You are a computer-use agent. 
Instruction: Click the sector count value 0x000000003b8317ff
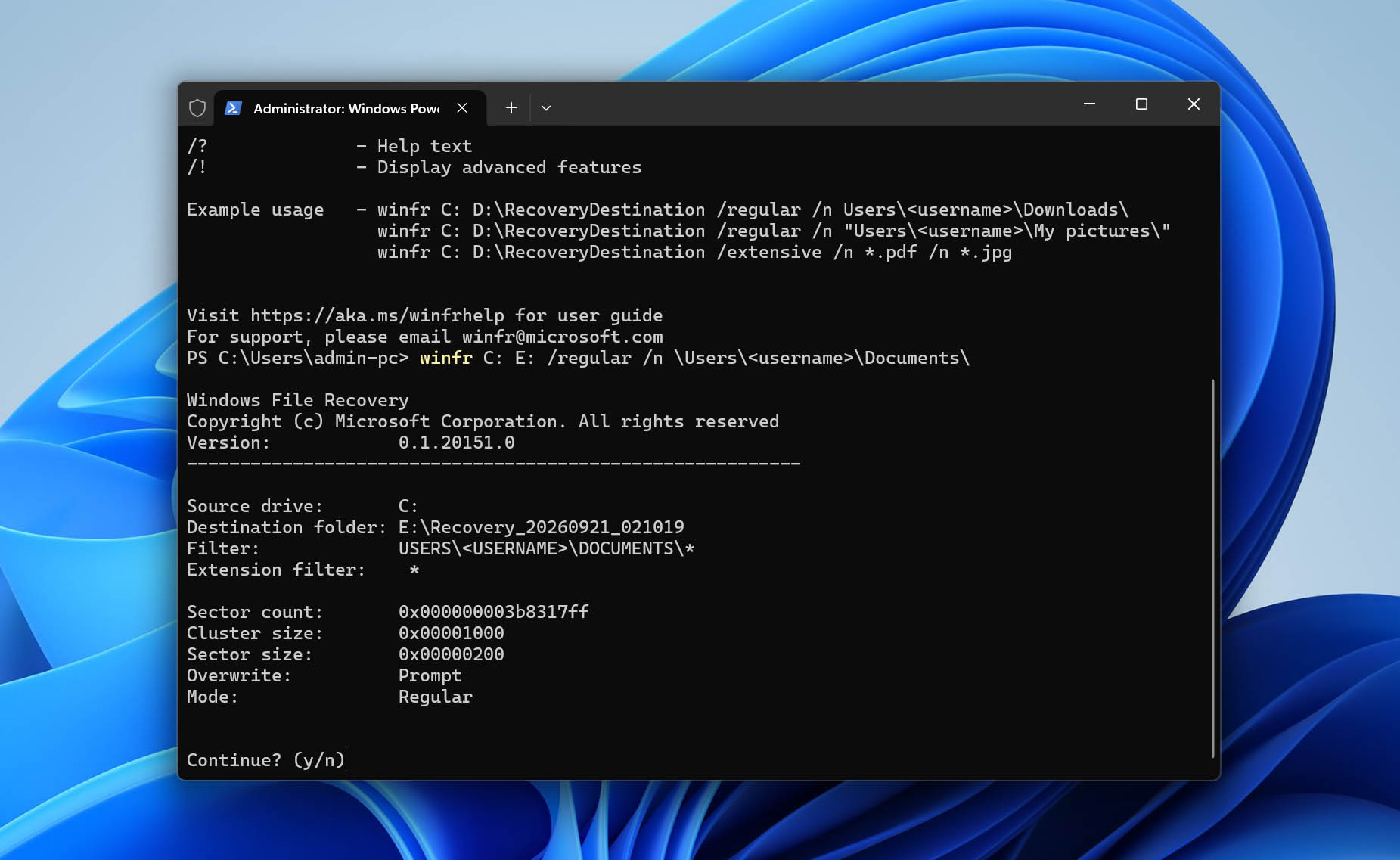pos(493,612)
